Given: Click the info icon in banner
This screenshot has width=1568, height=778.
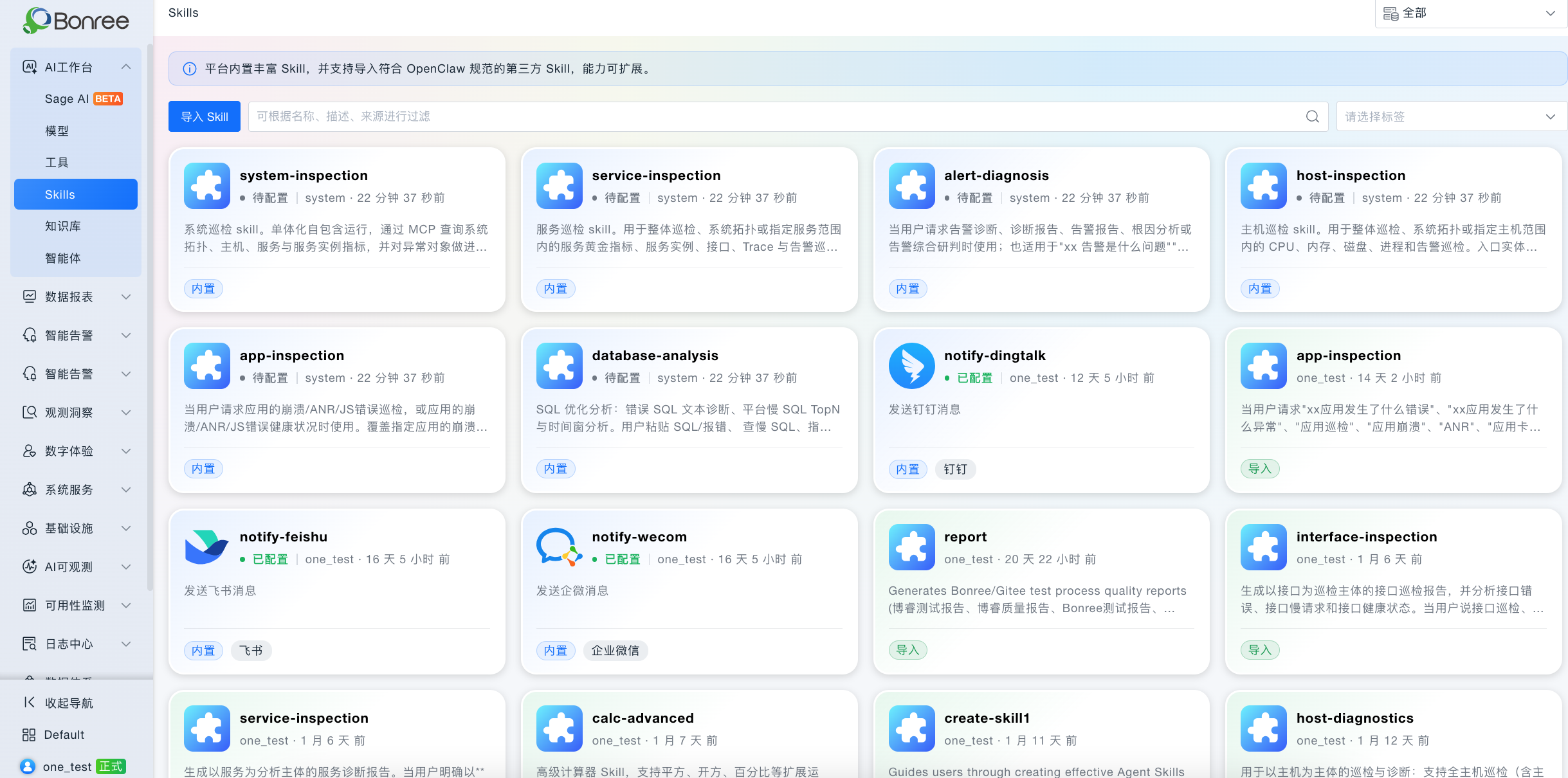Looking at the screenshot, I should coord(190,69).
